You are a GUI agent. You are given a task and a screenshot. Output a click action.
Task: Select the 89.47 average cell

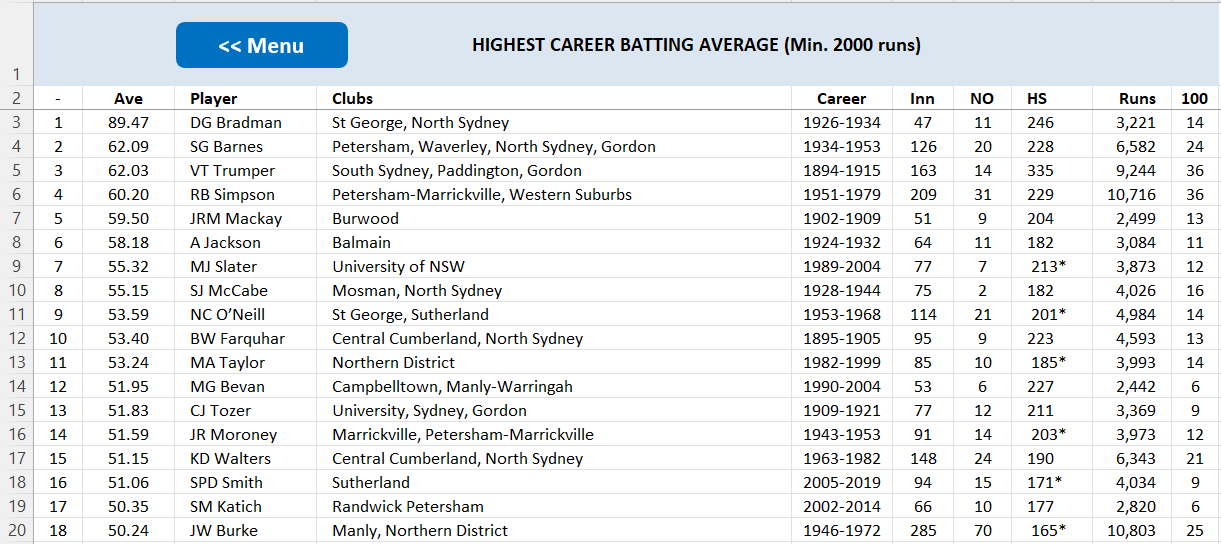tap(128, 122)
